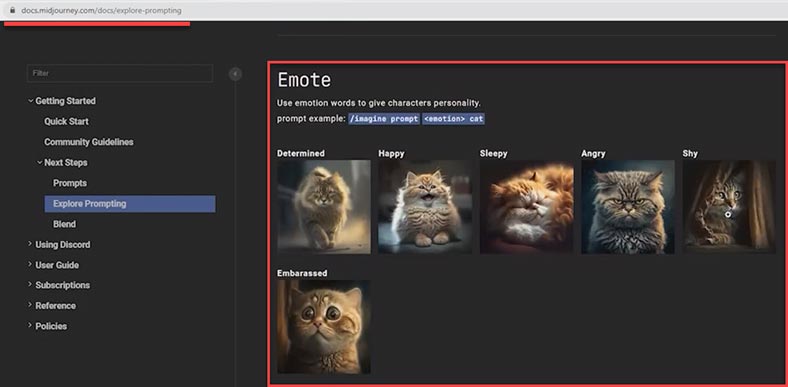This screenshot has width=788, height=387.
Task: Click the docs.midjourney.com URL in address bar
Action: coord(101,10)
